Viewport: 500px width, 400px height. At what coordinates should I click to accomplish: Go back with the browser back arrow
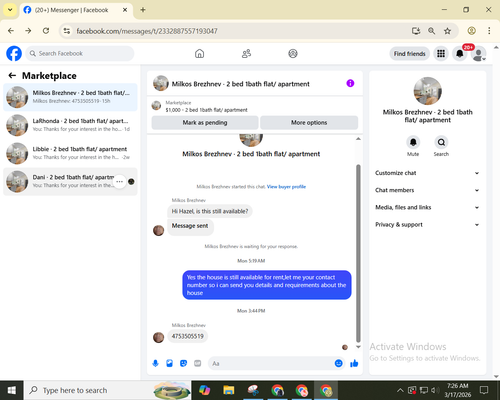coord(11,31)
